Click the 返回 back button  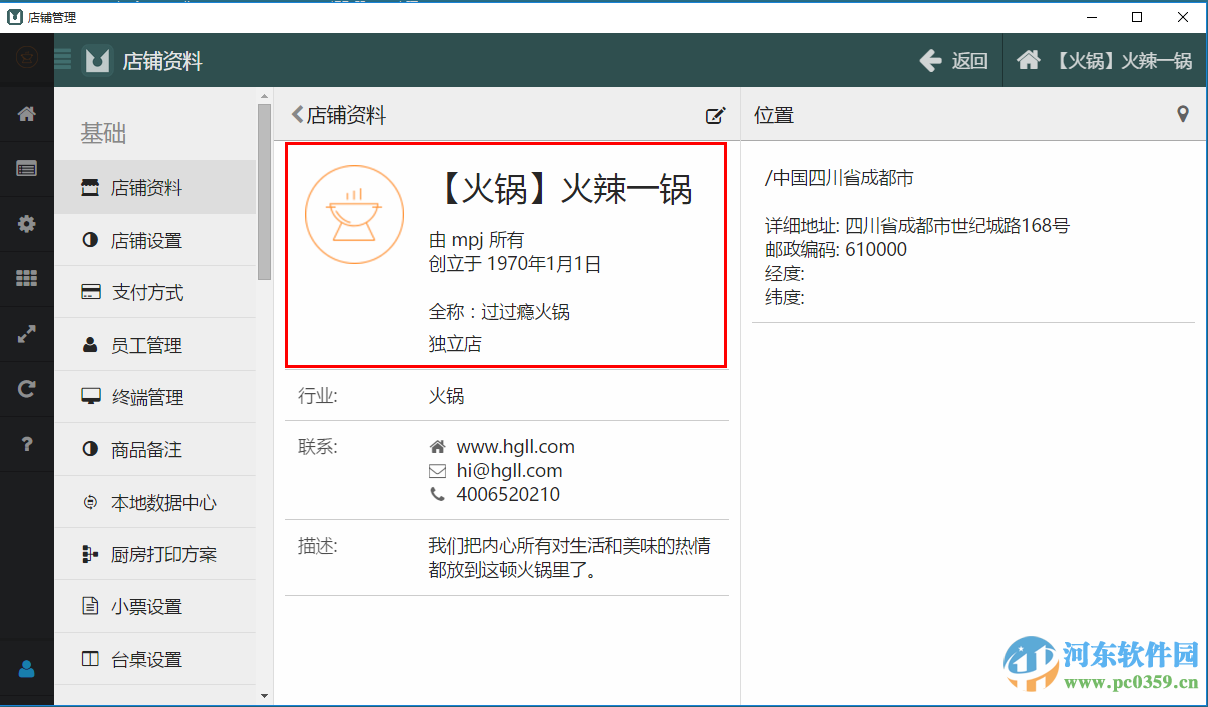[x=953, y=60]
